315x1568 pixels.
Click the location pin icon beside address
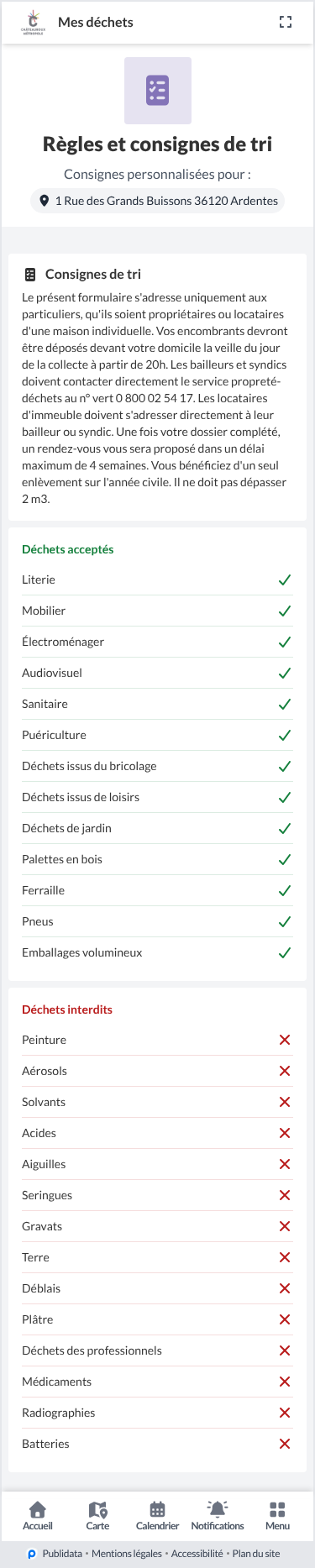point(45,201)
